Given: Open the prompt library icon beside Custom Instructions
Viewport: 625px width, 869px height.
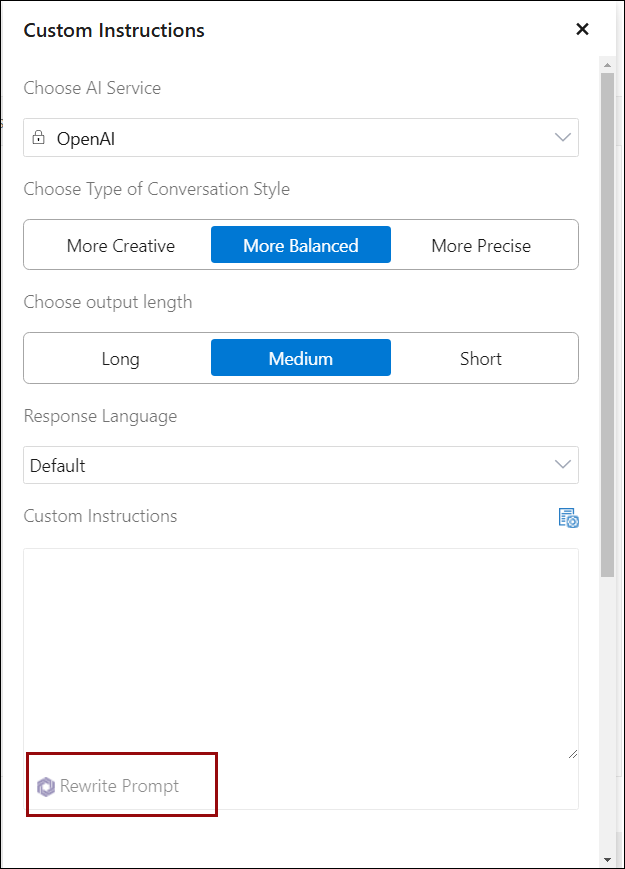Looking at the screenshot, I should click(568, 518).
